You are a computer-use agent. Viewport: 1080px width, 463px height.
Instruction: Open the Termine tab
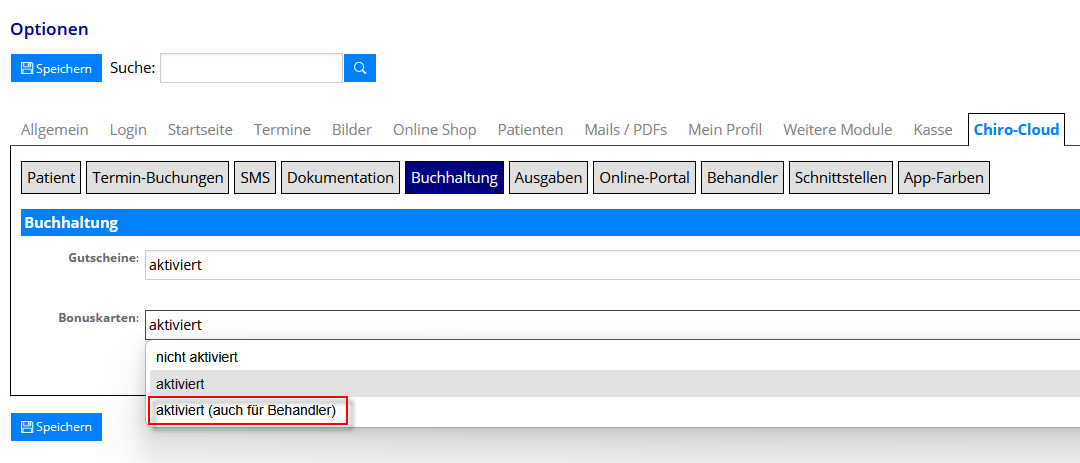(x=282, y=130)
